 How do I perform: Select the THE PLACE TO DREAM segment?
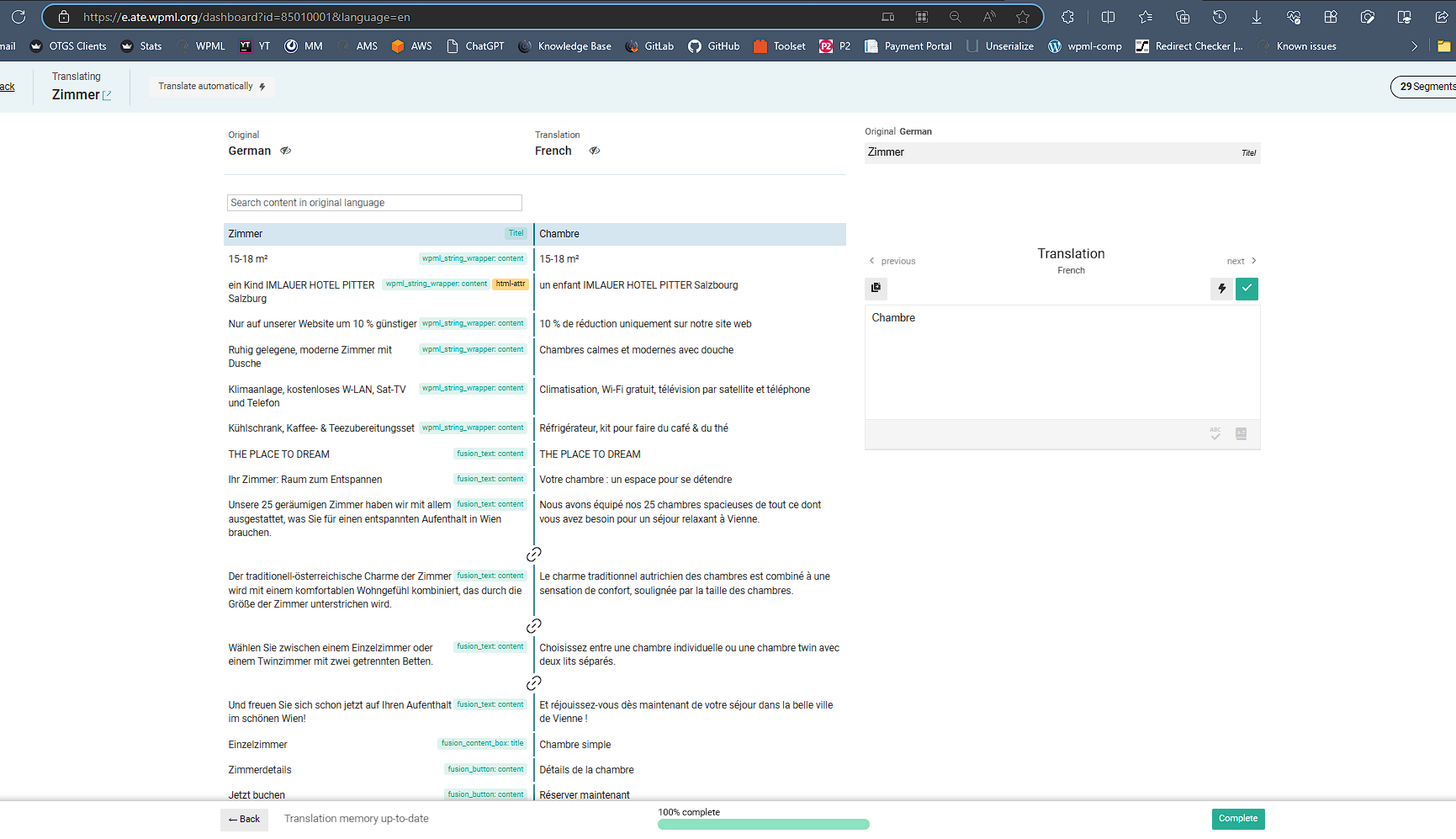377,454
